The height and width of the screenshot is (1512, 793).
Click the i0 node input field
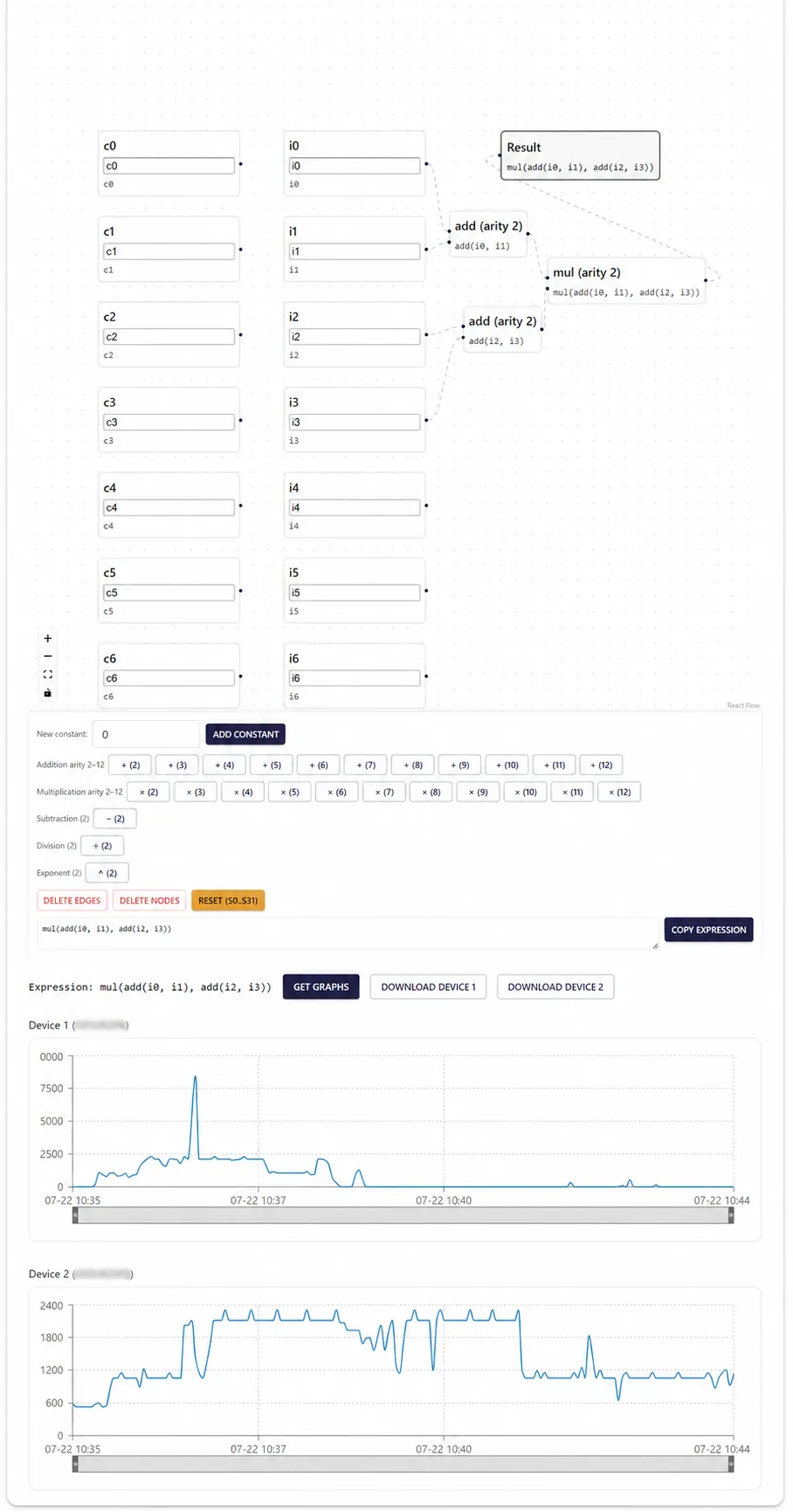(x=354, y=166)
